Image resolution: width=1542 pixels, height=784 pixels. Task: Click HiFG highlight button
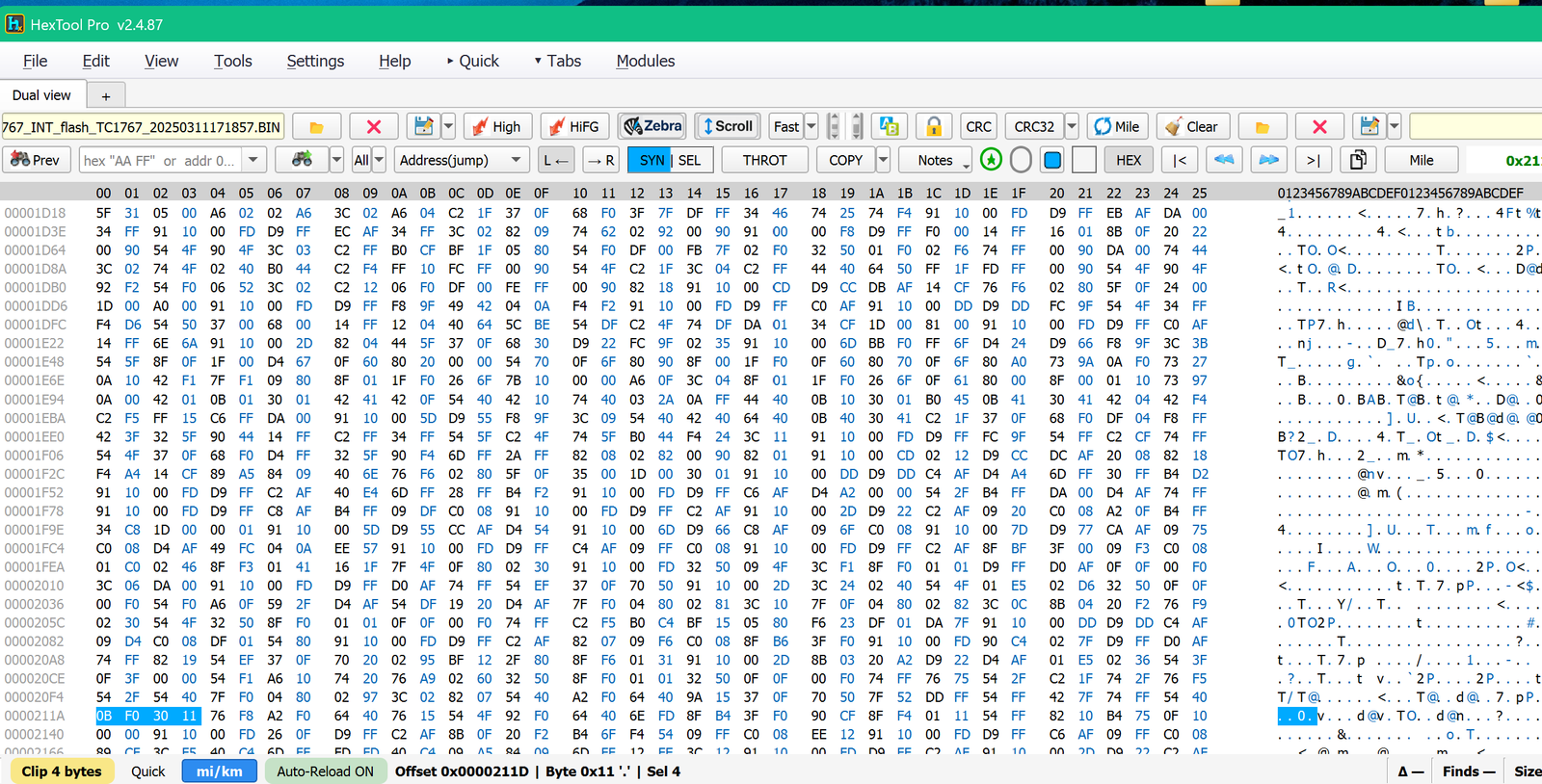[574, 126]
